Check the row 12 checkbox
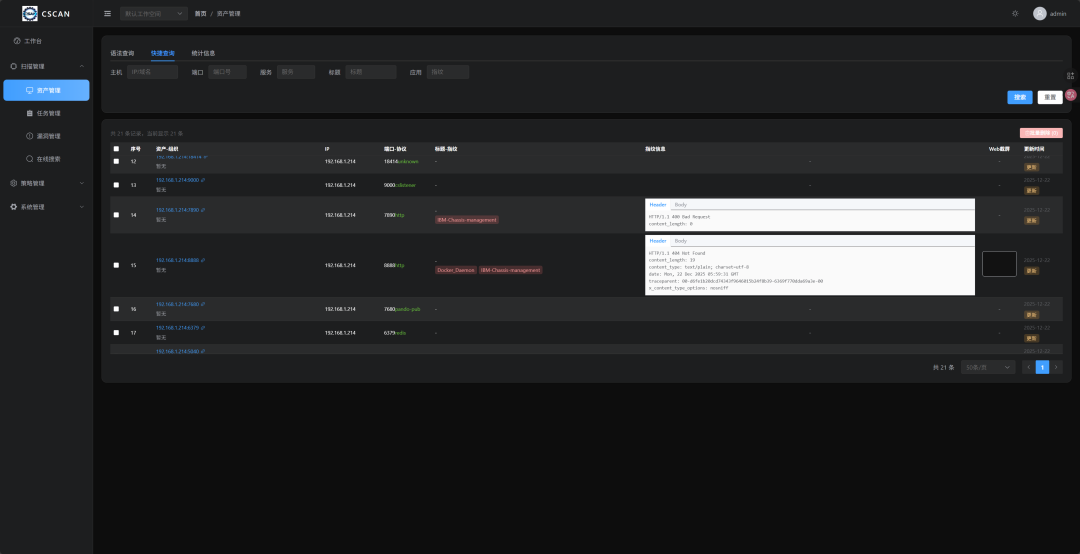Viewport: 1080px width, 554px height. point(116,161)
